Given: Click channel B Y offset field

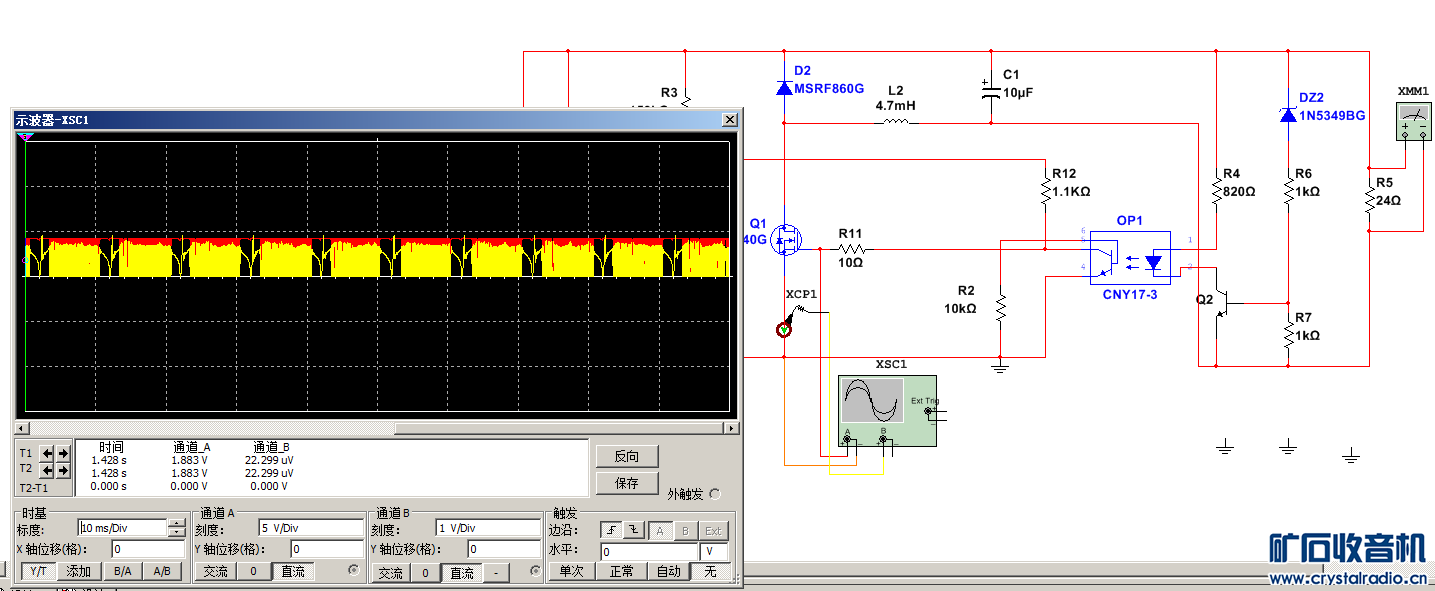Looking at the screenshot, I should click(504, 549).
